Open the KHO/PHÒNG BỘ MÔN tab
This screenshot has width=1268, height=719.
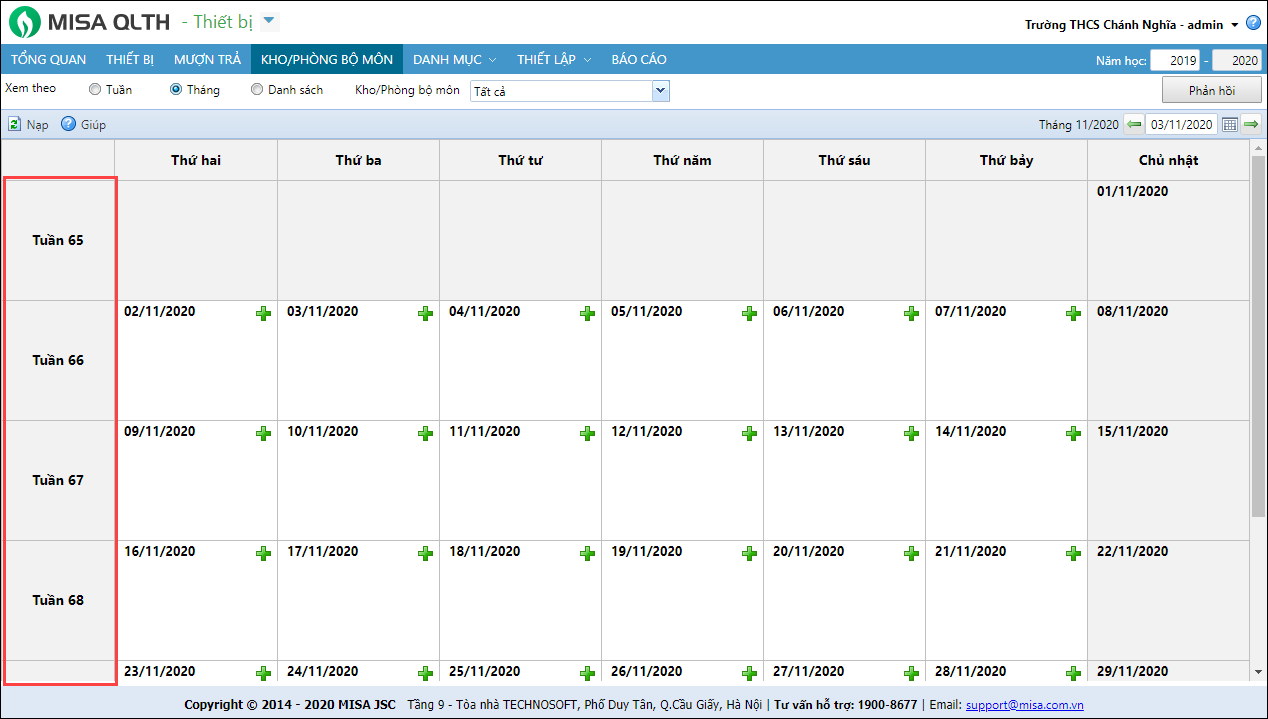tap(327, 59)
